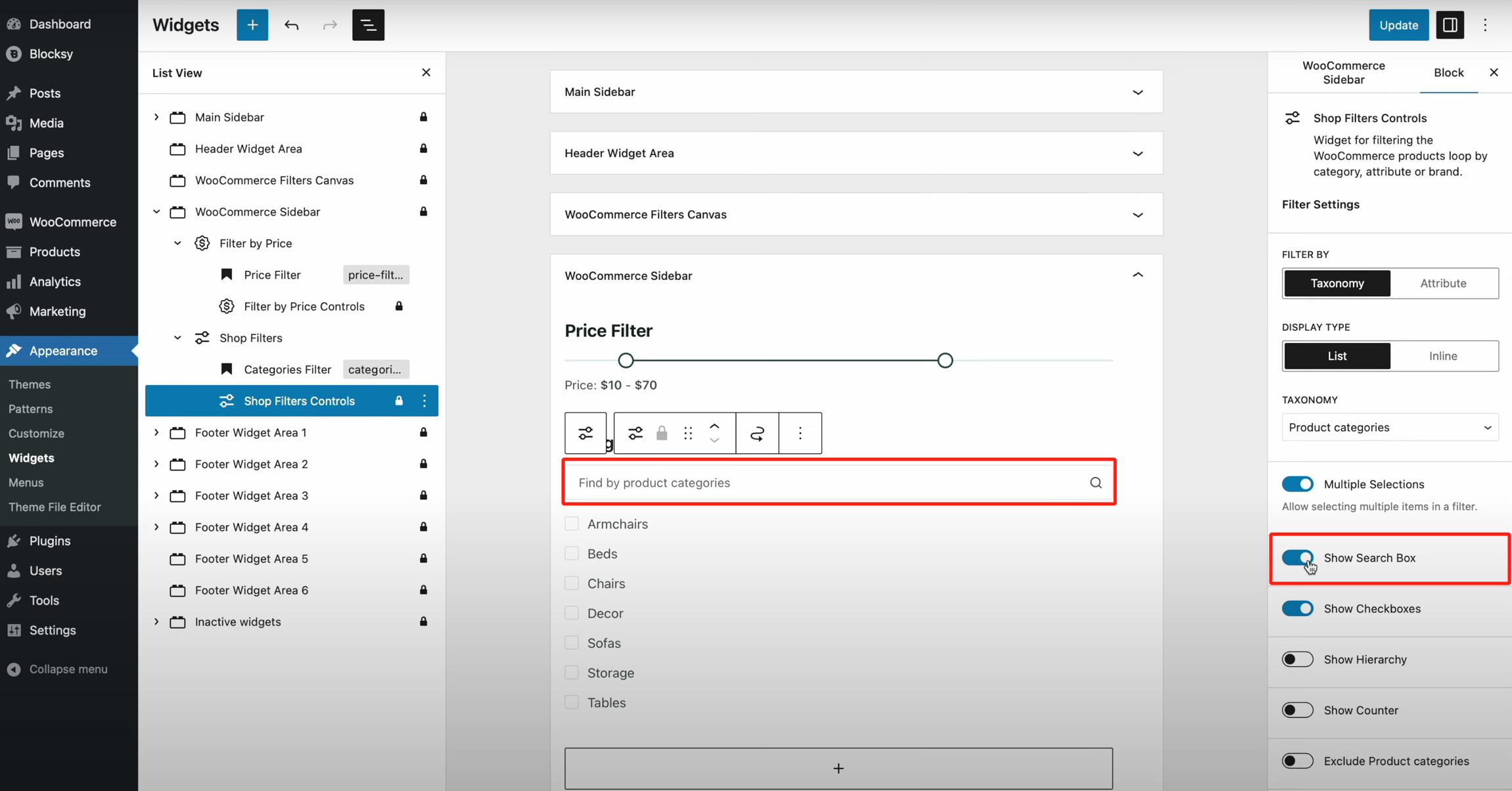Open the Options three-dot menu at top right
Viewport: 1512px width, 791px height.
click(x=1485, y=25)
